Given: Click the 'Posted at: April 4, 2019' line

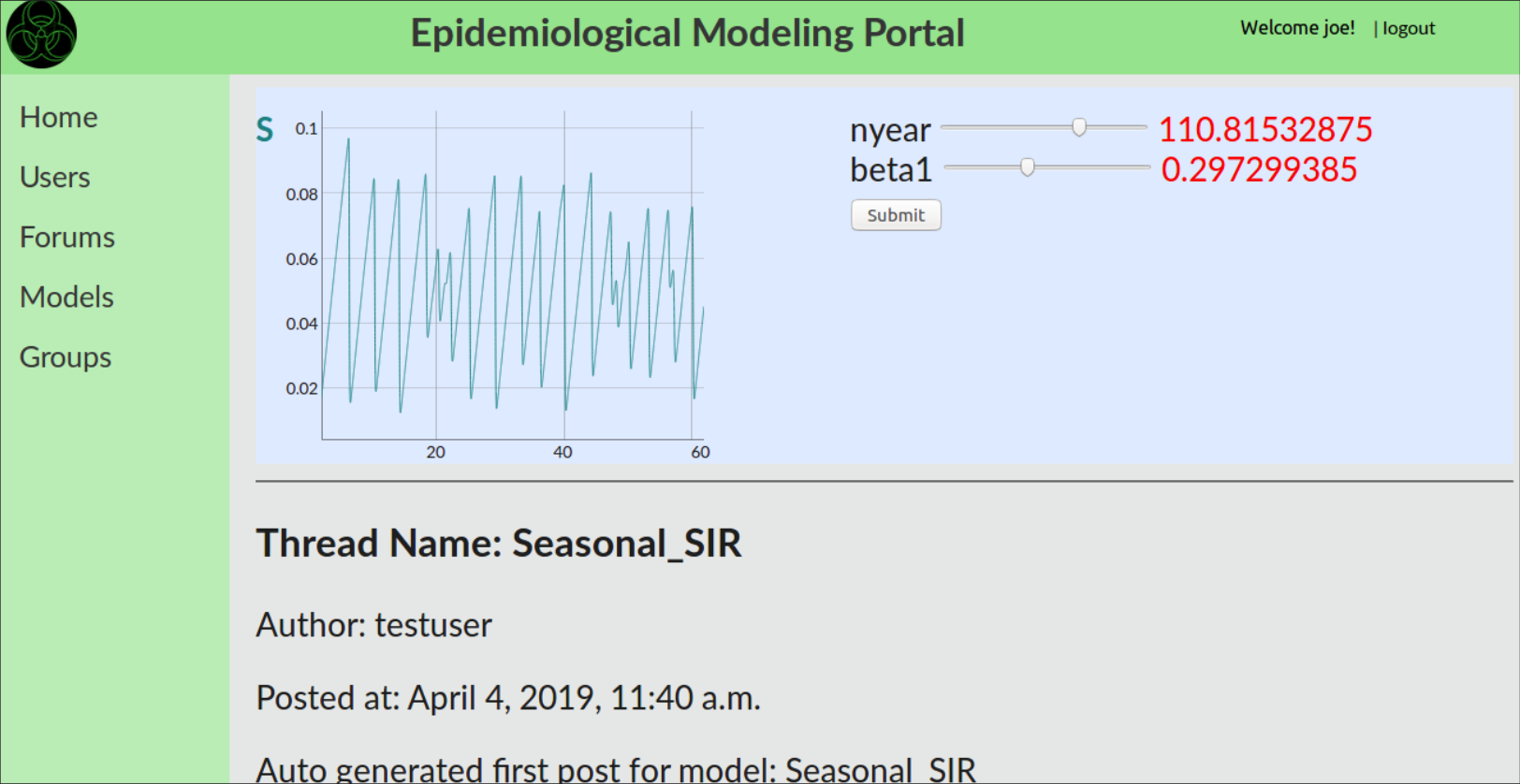Looking at the screenshot, I should coord(508,698).
